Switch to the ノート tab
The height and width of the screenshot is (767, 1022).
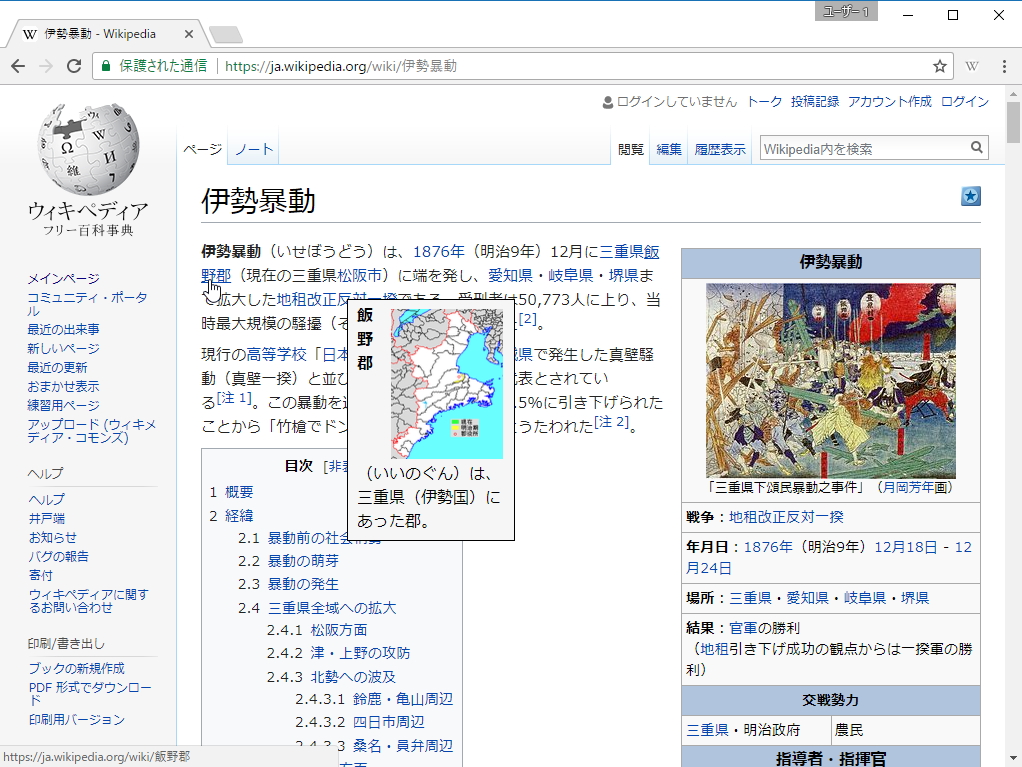coord(252,147)
